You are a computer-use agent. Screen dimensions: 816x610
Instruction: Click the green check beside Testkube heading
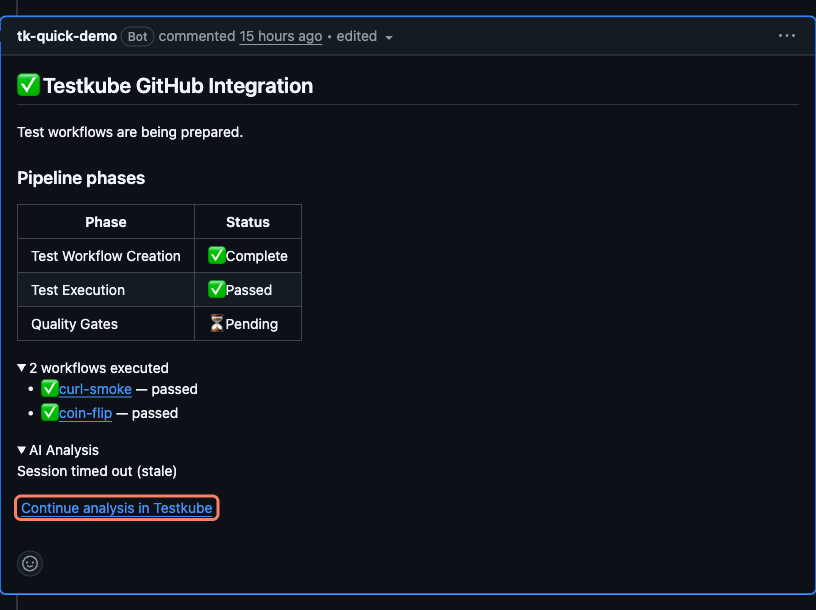(x=28, y=85)
